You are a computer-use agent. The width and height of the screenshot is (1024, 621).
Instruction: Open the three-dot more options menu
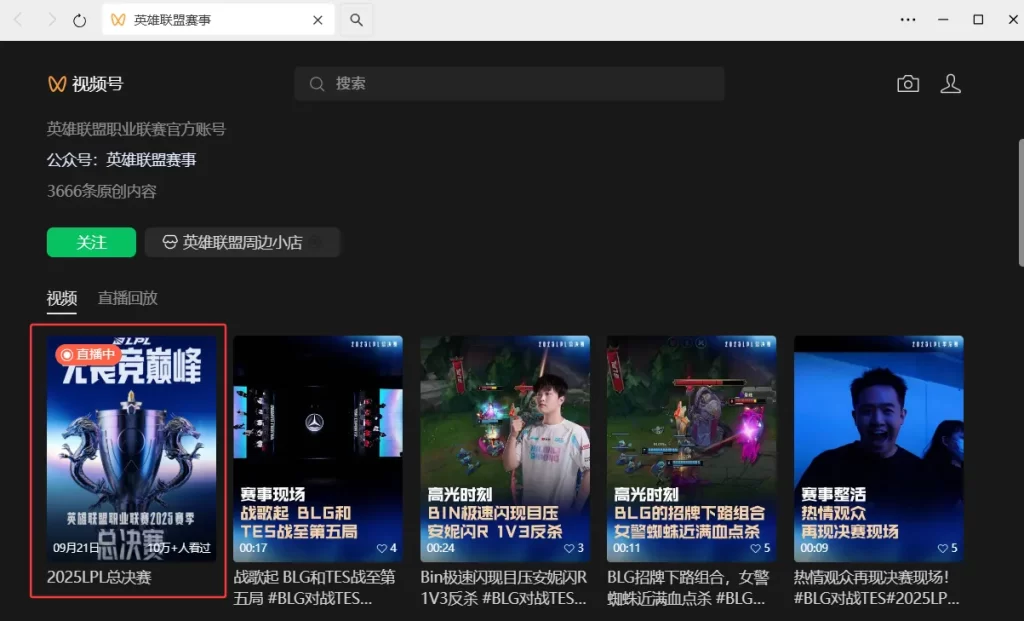(x=908, y=20)
